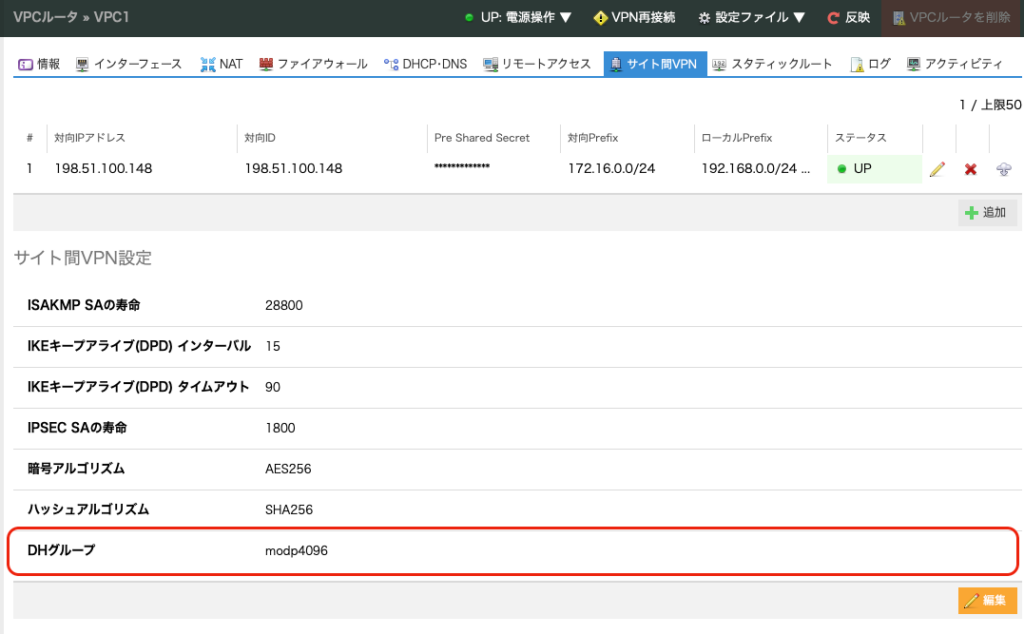Click the device icon at the end of row 1

pyautogui.click(x=1002, y=169)
